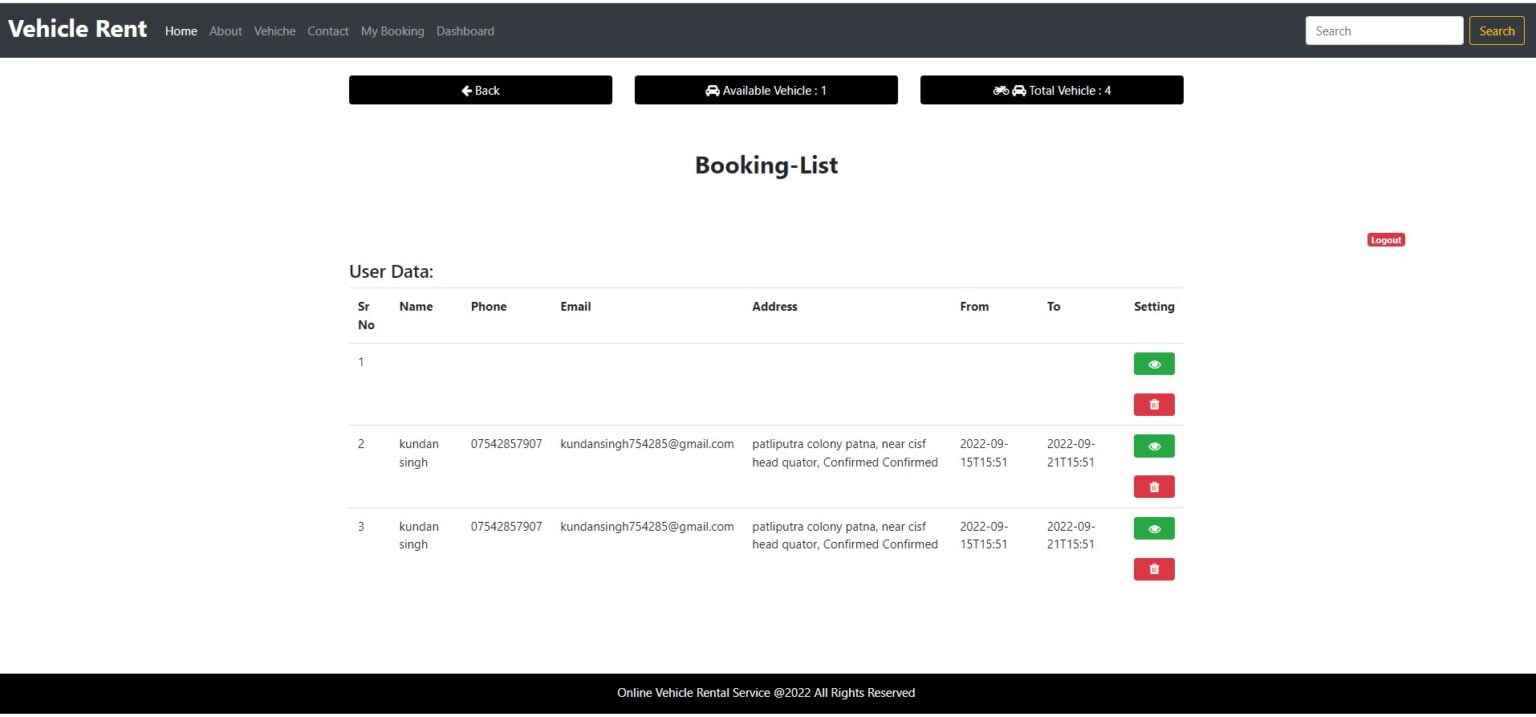Go to the Vehiche nav link
Screen dimensions: 1536x717
(x=274, y=31)
